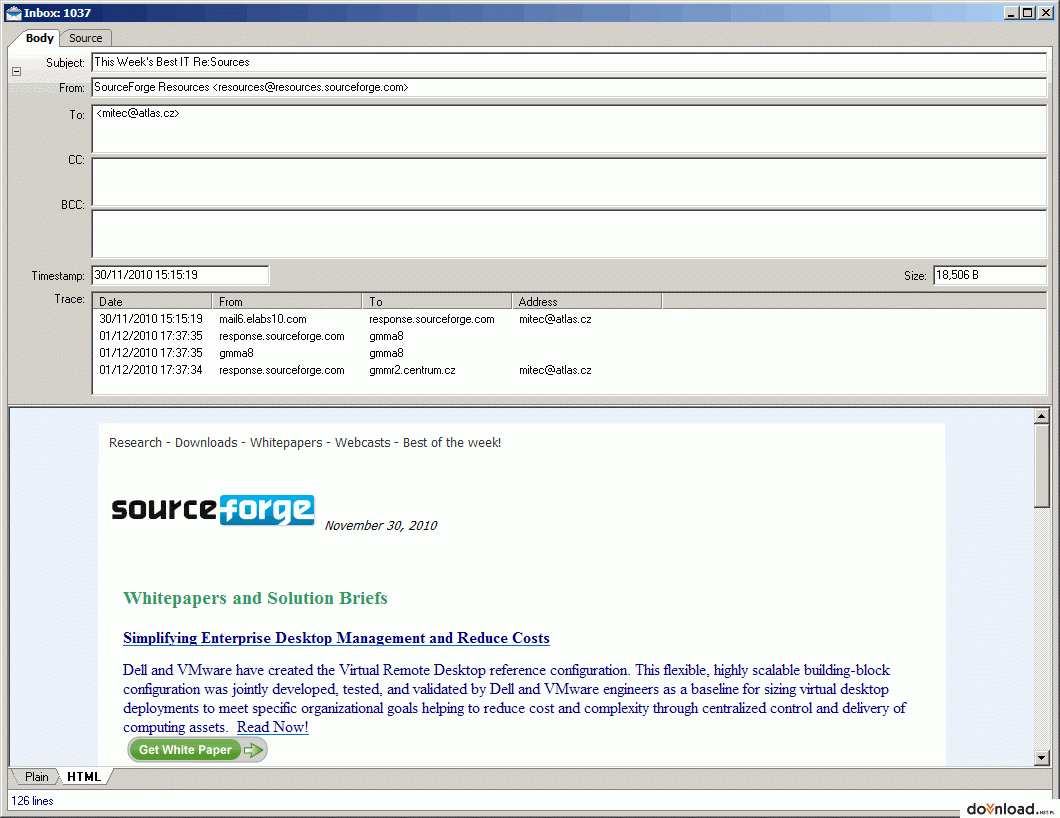This screenshot has width=1060, height=818.
Task: Click the From address field
Action: pyautogui.click(x=569, y=87)
